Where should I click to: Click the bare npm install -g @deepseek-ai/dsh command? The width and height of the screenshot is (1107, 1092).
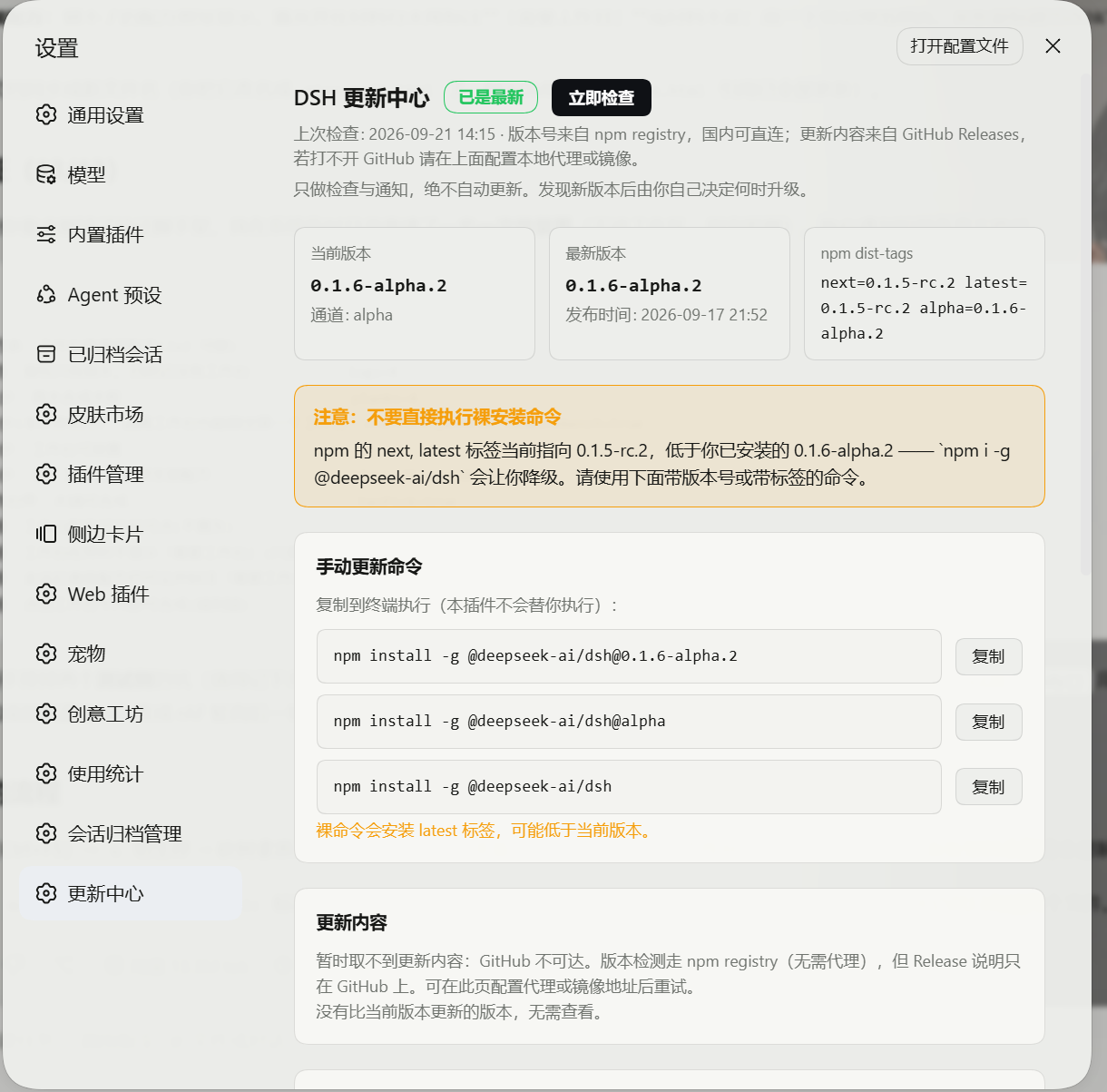click(473, 786)
